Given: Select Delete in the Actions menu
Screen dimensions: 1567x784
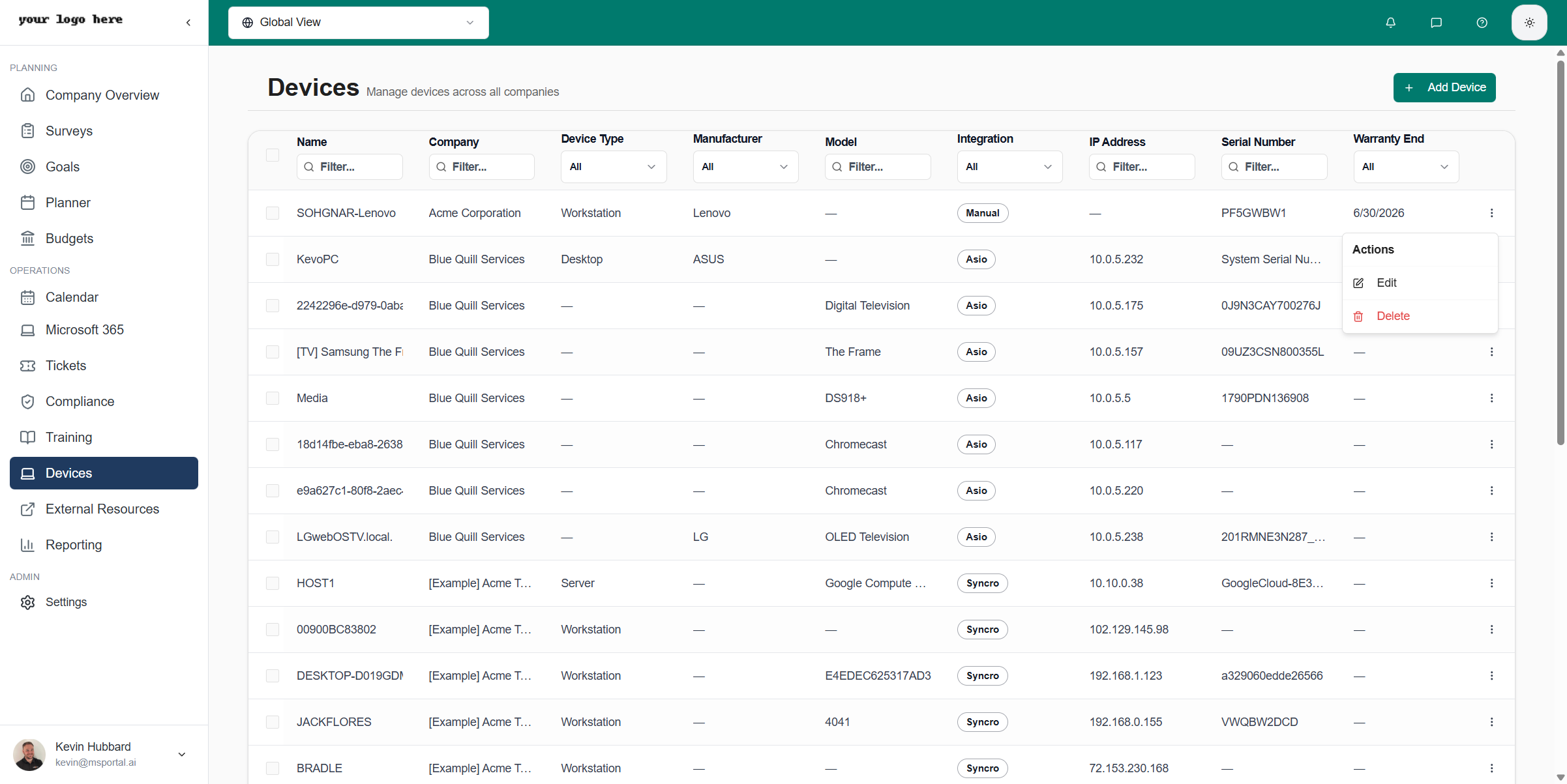Looking at the screenshot, I should tap(1392, 316).
